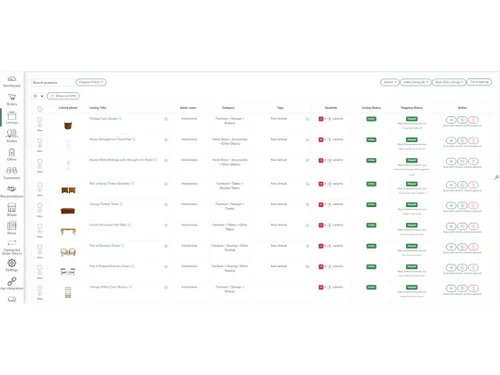Click view eye icon for Vintage Cane Basket

tap(451, 120)
